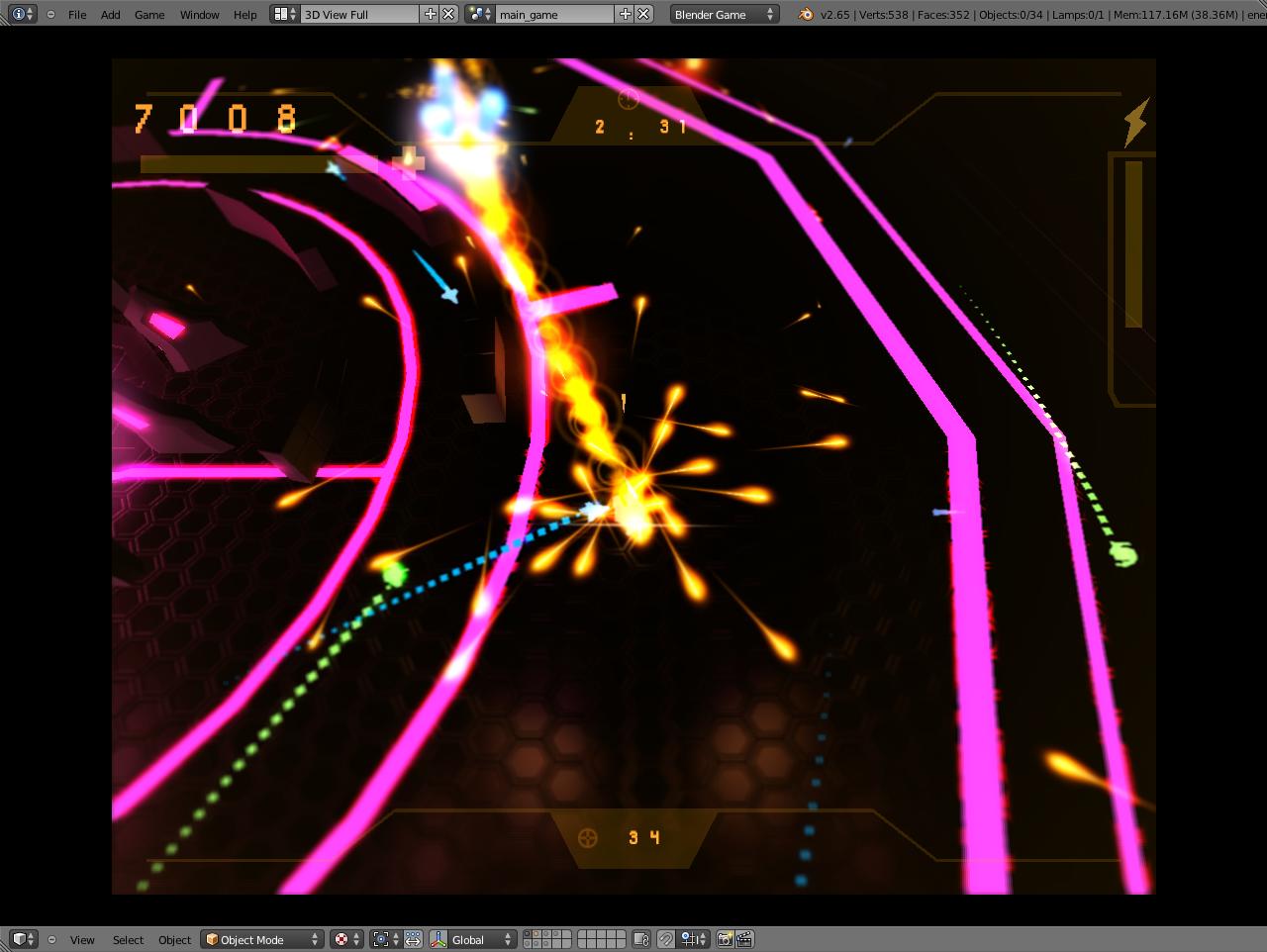Render OpenGL animation of viewport
Viewport: 1267px width, 952px height.
(x=744, y=939)
